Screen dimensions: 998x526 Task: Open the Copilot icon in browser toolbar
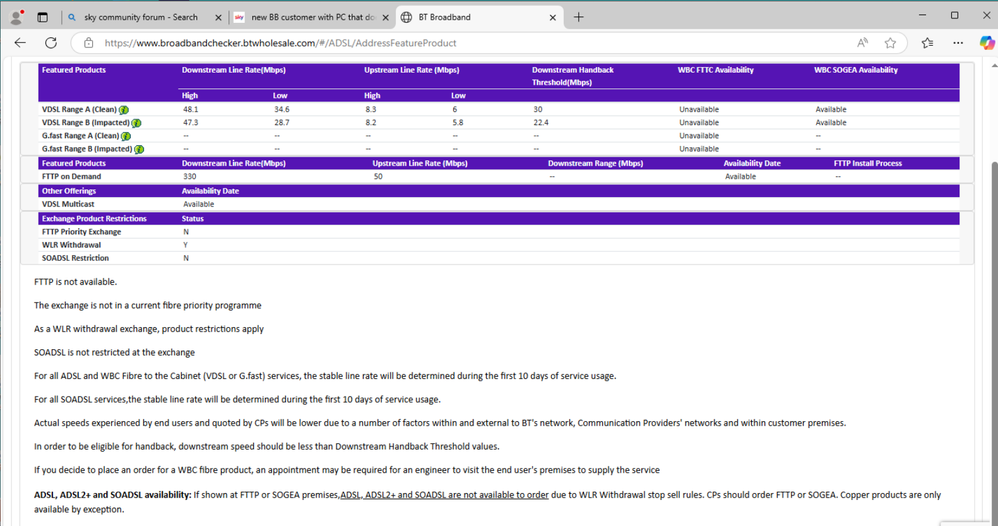985,43
